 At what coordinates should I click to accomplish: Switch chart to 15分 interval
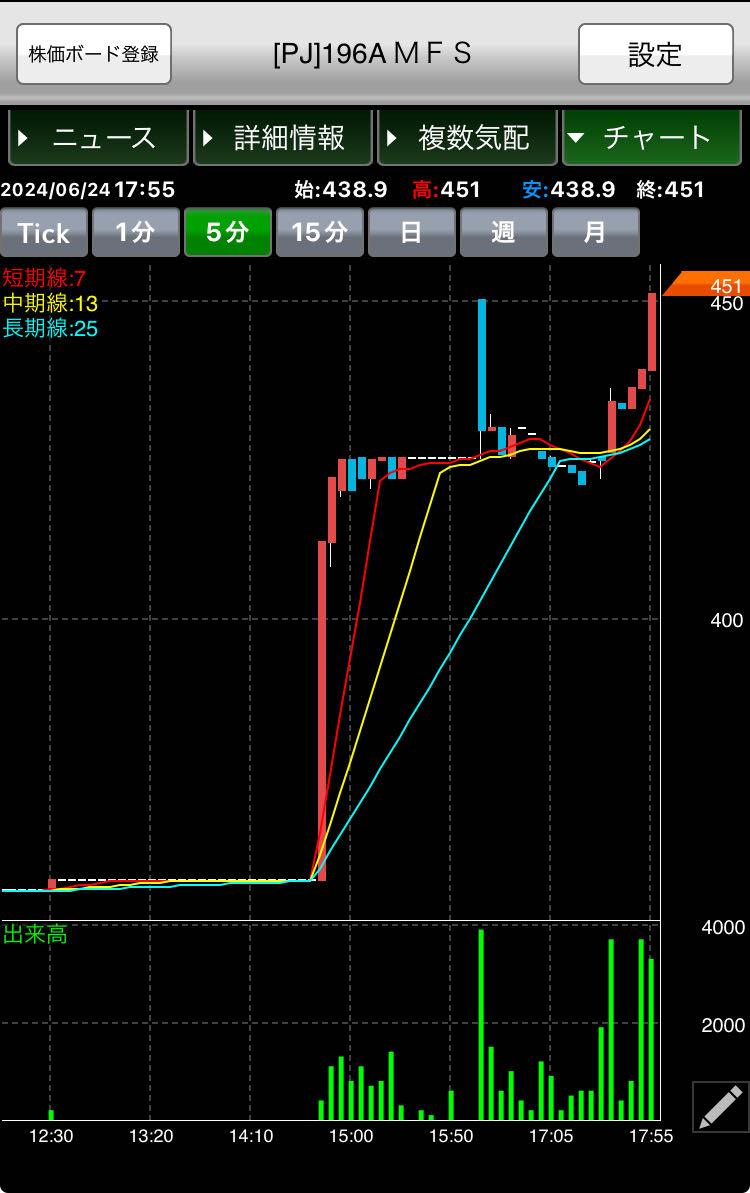[x=319, y=233]
